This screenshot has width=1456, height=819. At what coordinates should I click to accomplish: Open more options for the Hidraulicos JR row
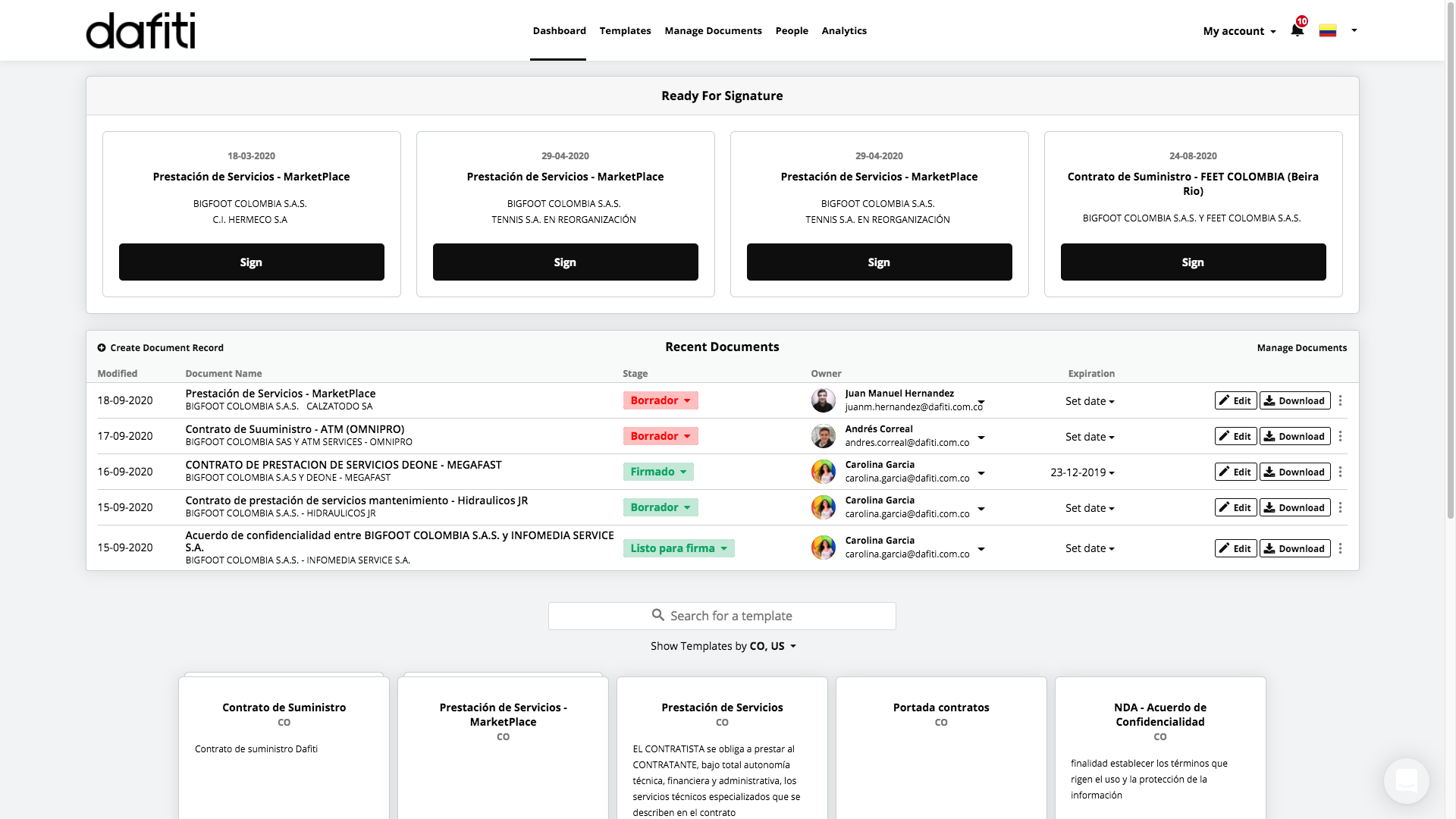coord(1340,507)
